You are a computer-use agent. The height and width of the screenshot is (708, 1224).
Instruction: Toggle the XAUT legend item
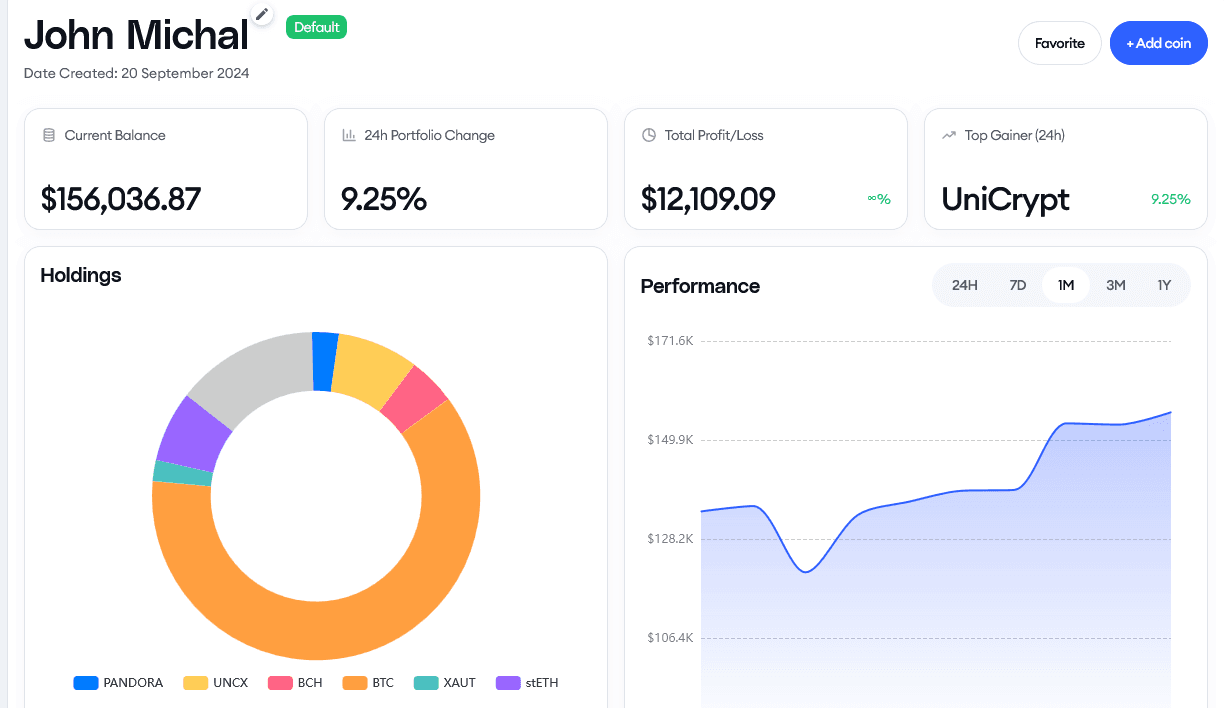point(444,683)
